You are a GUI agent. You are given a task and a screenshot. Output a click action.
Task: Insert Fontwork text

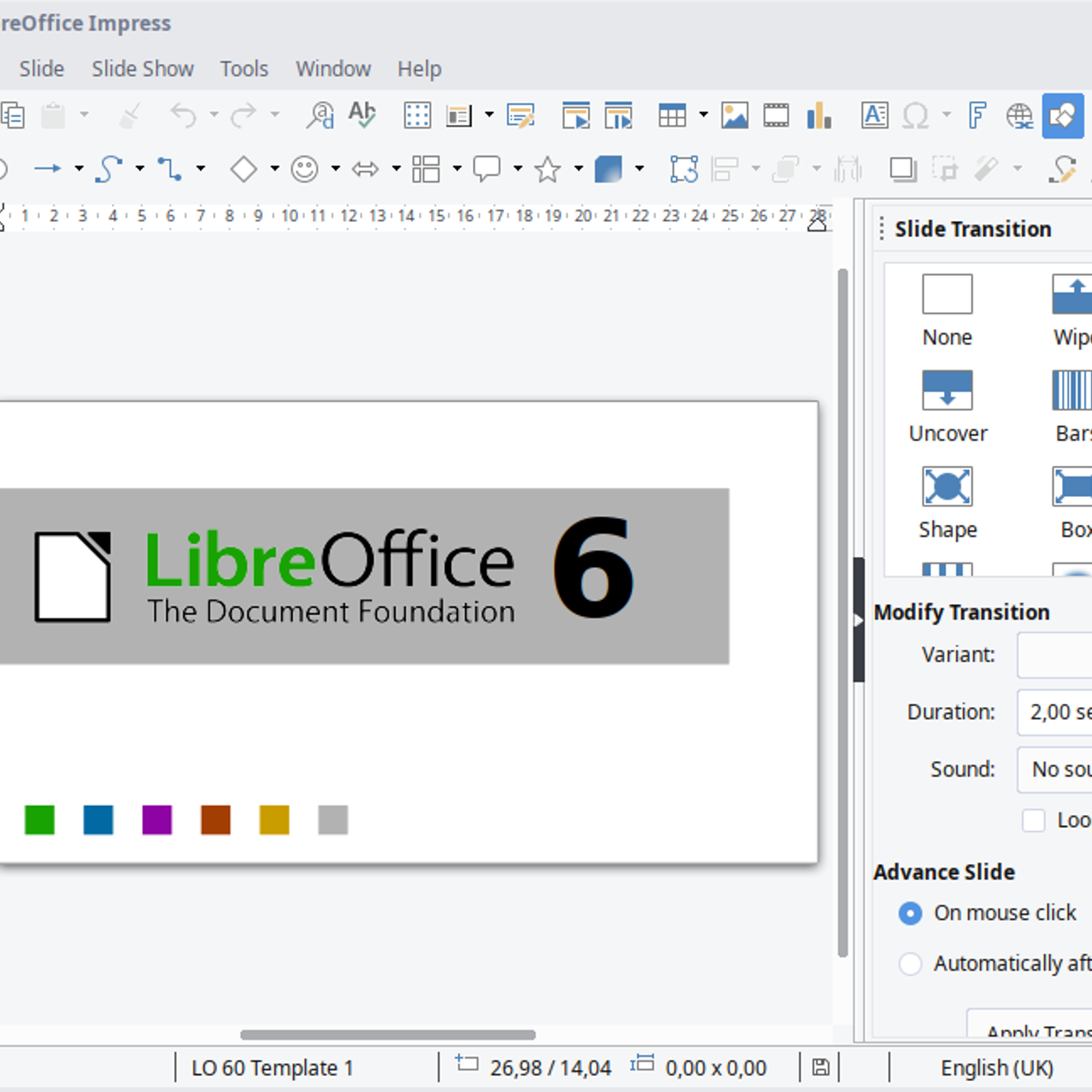[977, 115]
